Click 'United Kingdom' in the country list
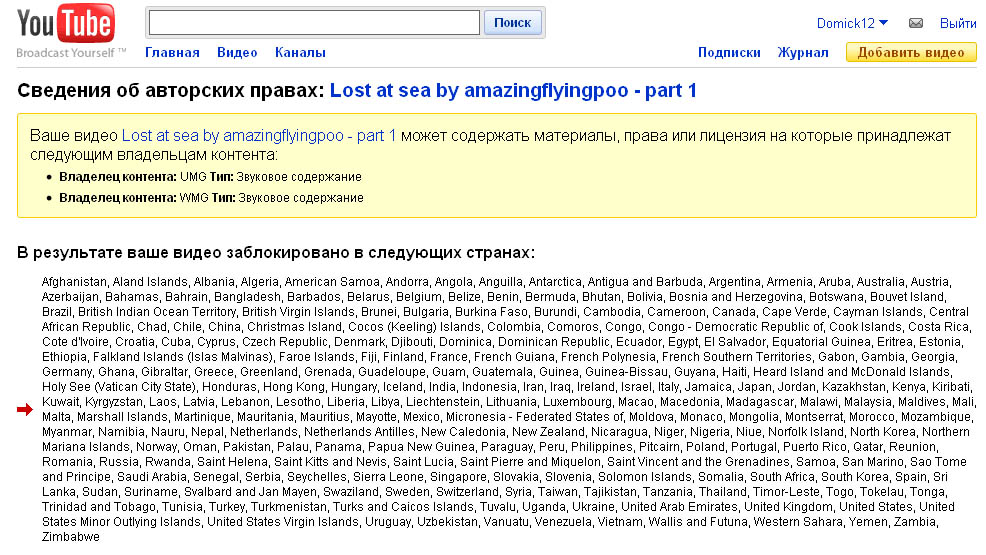 pyautogui.click(x=788, y=507)
